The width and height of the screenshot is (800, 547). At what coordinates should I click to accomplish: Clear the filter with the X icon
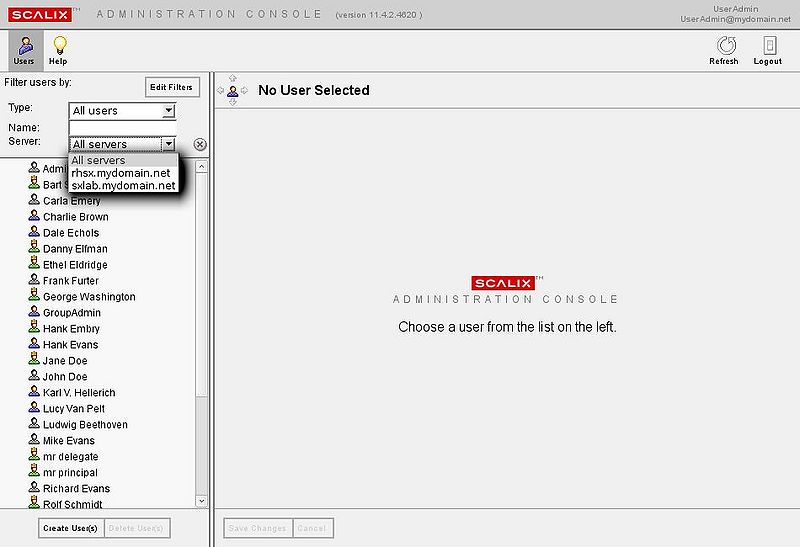[200, 144]
